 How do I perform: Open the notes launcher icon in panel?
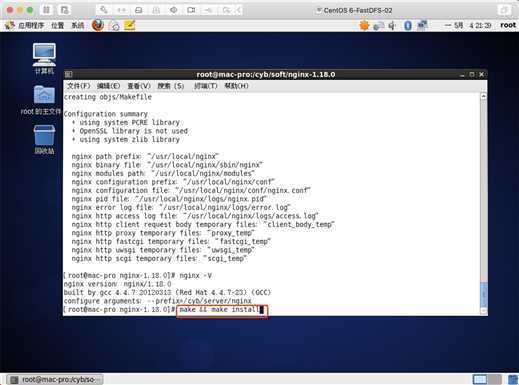tap(130, 25)
